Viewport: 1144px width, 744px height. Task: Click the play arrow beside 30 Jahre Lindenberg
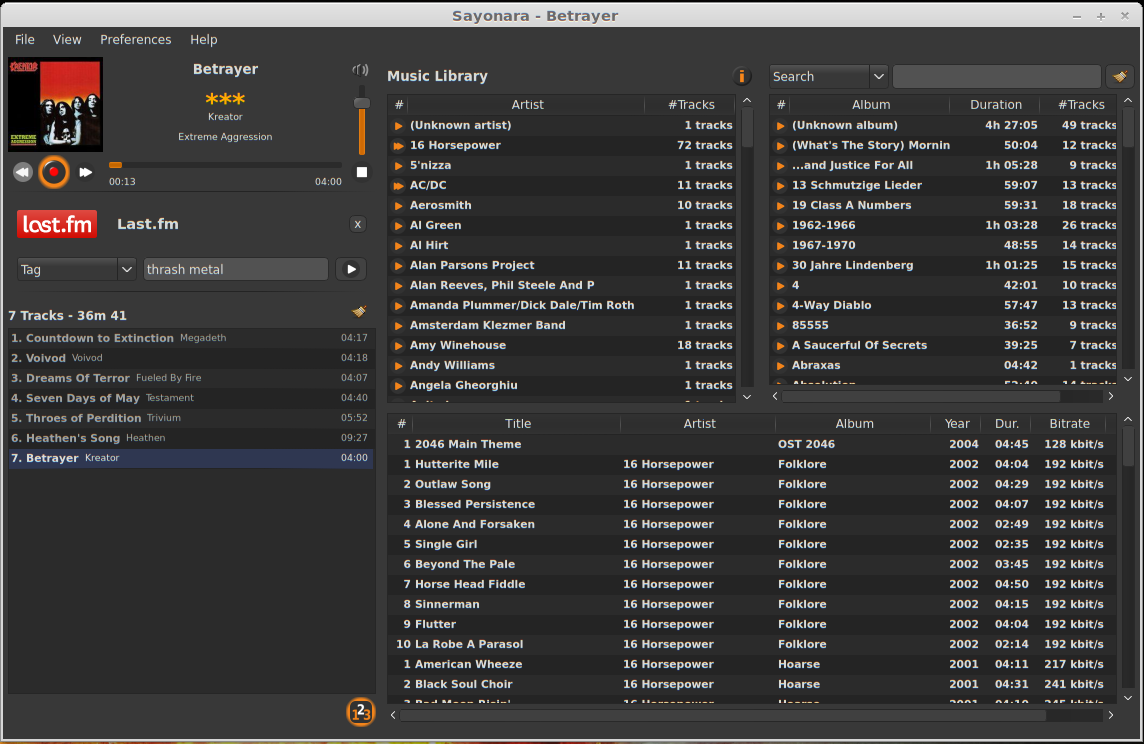click(x=781, y=266)
